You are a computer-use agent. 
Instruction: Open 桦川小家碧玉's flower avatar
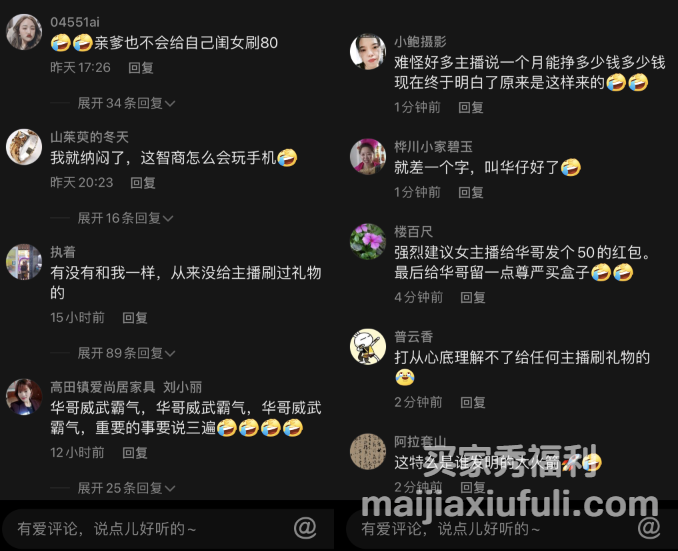pos(368,157)
